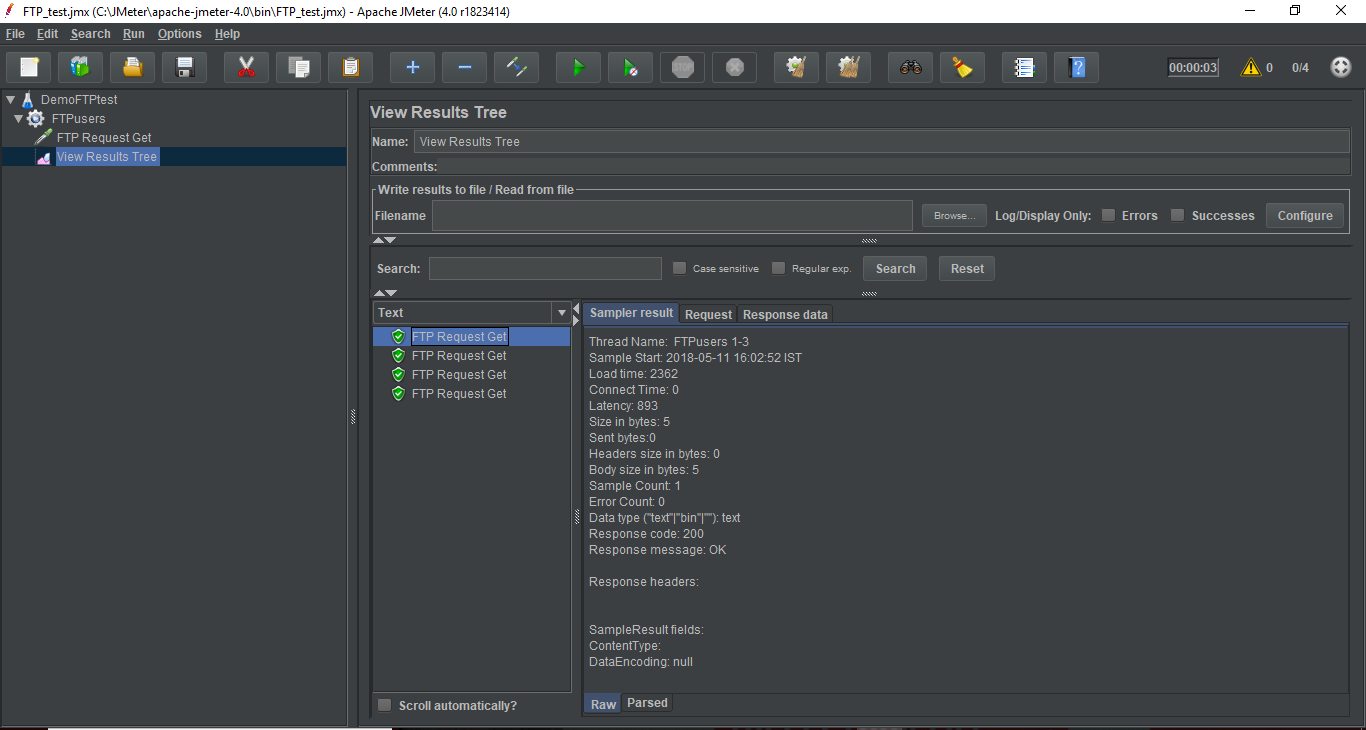
Task: Click the Cut scissors toolbar icon
Action: (246, 68)
